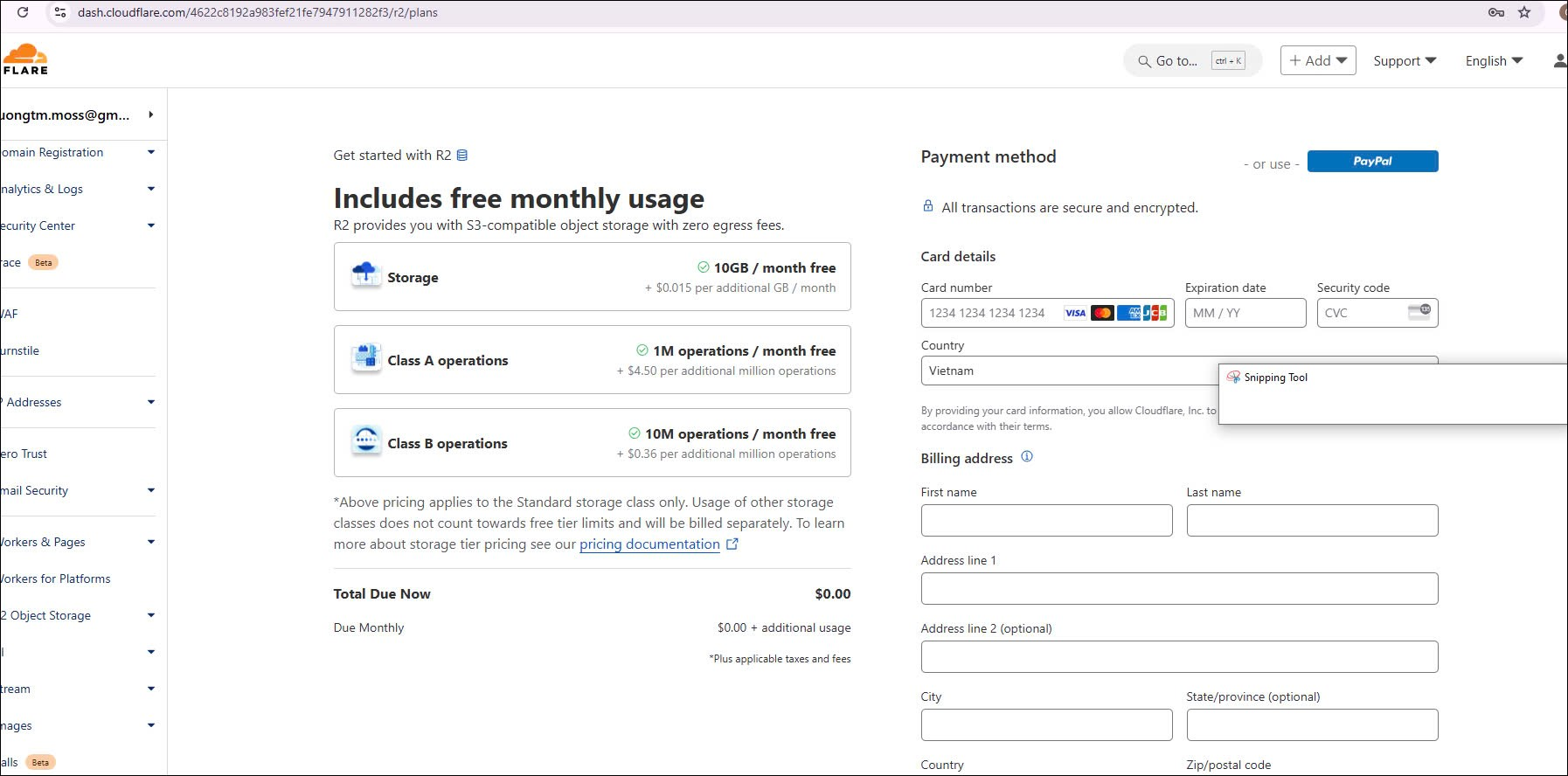
Task: Open Zero Trust sidebar item
Action: pyautogui.click(x=24, y=454)
